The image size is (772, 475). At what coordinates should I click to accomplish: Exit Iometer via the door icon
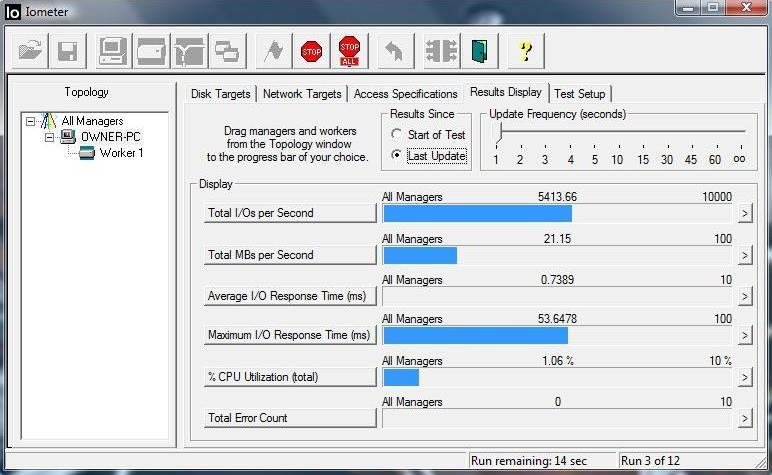click(480, 51)
